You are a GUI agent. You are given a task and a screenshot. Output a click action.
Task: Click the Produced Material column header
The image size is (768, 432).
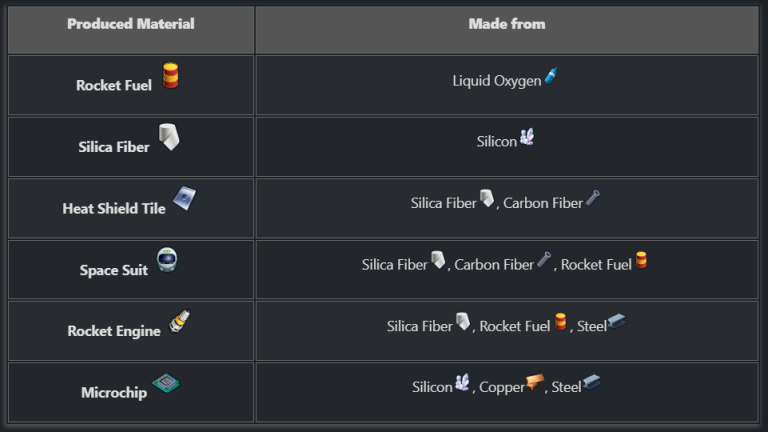point(131,24)
